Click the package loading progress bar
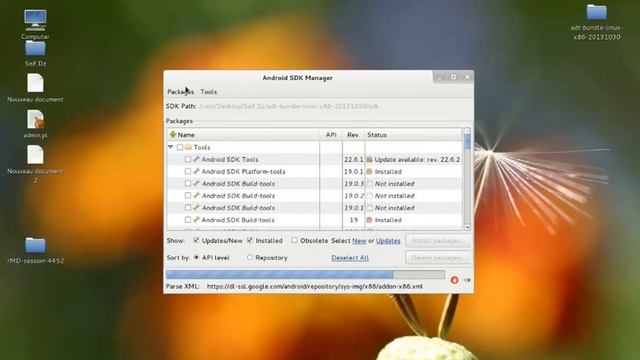Image resolution: width=640 pixels, height=360 pixels. (305, 274)
